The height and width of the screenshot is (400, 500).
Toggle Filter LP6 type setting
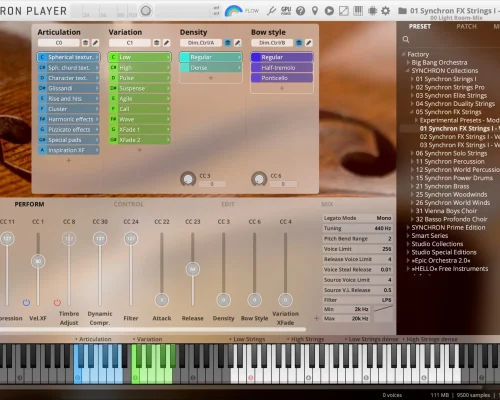(357, 300)
